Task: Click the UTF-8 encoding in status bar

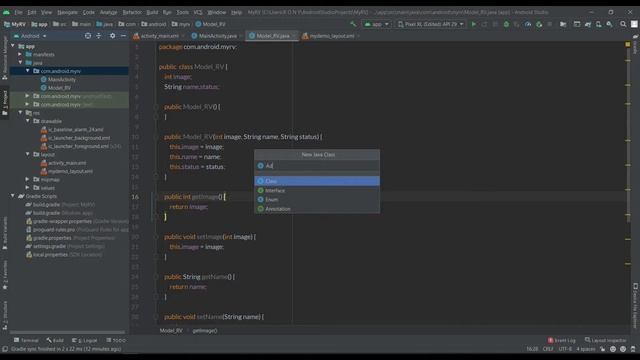Action: pos(565,349)
